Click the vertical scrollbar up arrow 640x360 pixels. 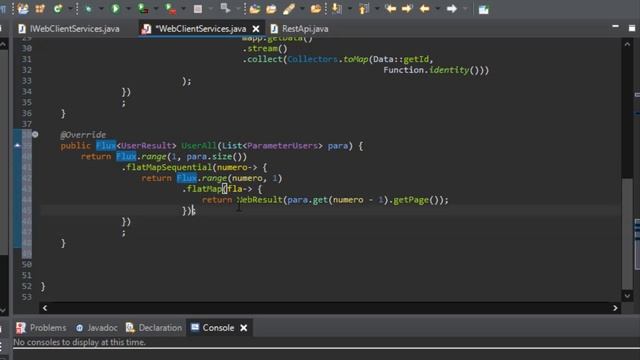click(x=627, y=44)
